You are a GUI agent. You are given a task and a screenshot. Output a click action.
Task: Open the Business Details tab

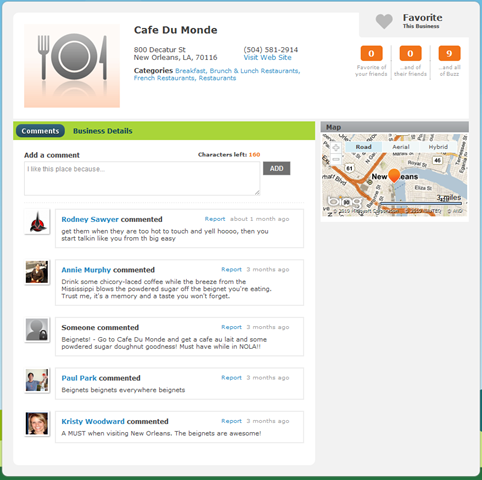(103, 131)
